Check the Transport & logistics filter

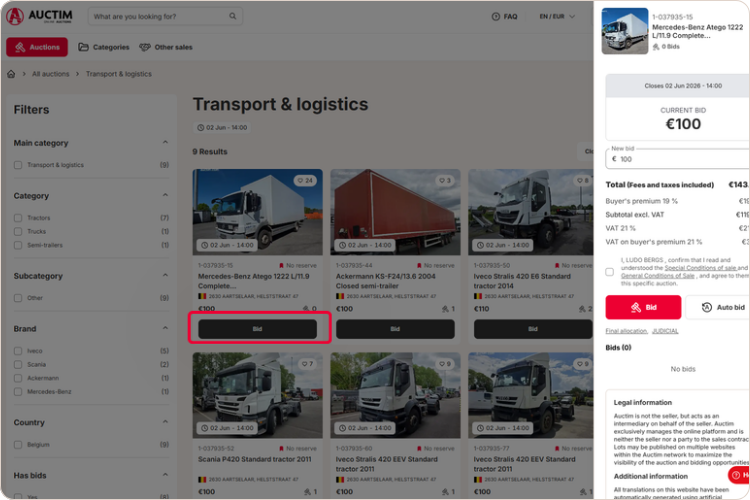pos(18,165)
